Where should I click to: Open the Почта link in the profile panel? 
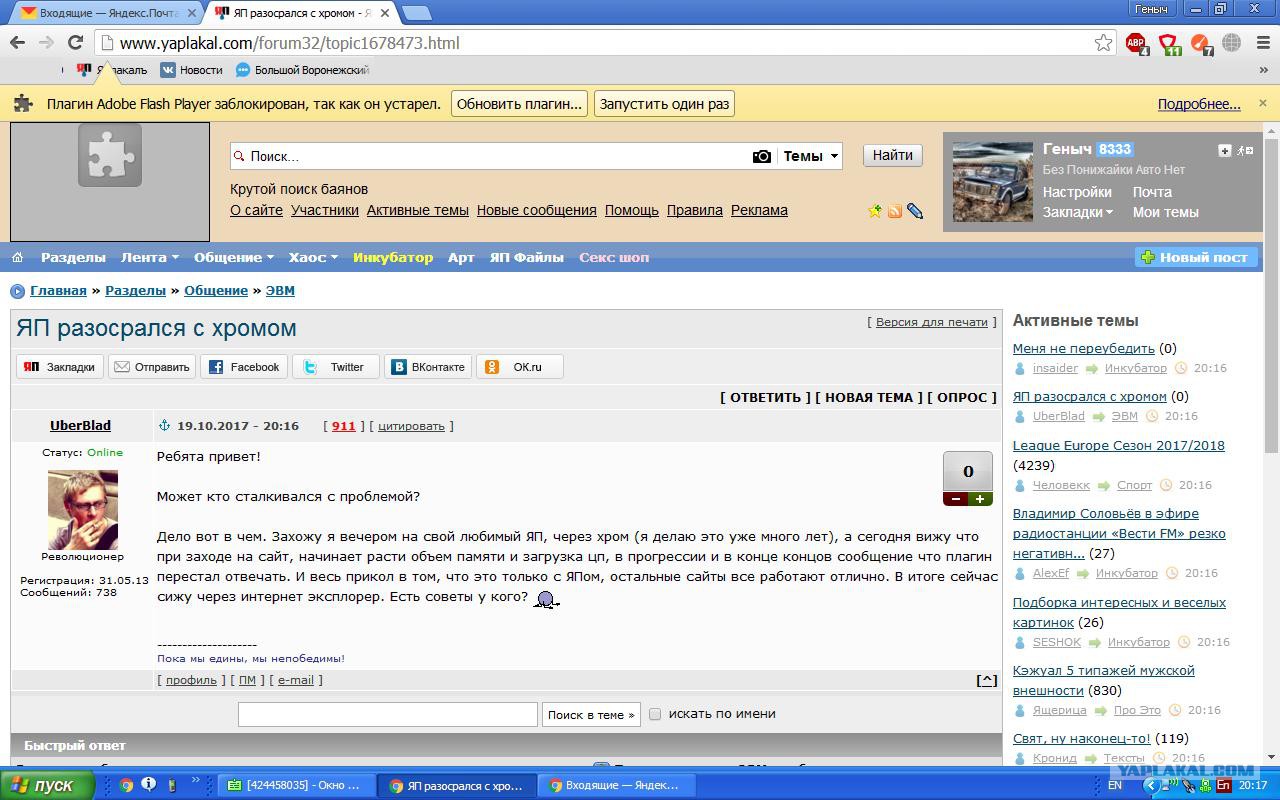coord(1152,192)
